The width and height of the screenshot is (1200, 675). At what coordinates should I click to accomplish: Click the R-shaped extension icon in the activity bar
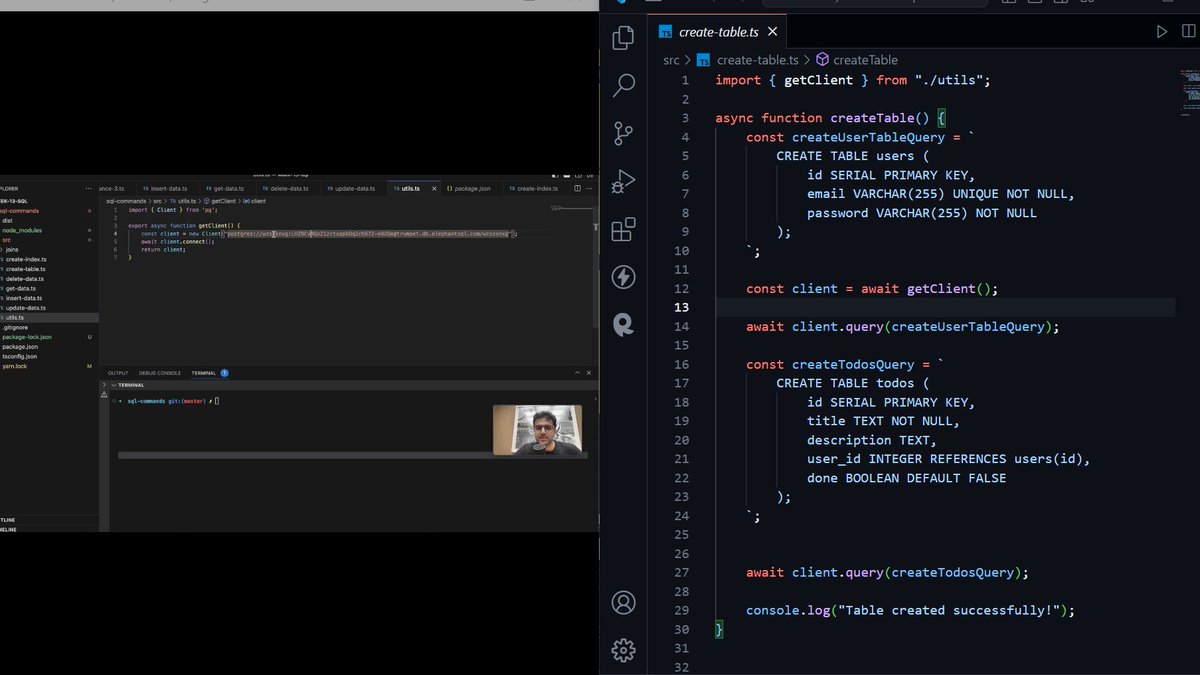tap(624, 323)
